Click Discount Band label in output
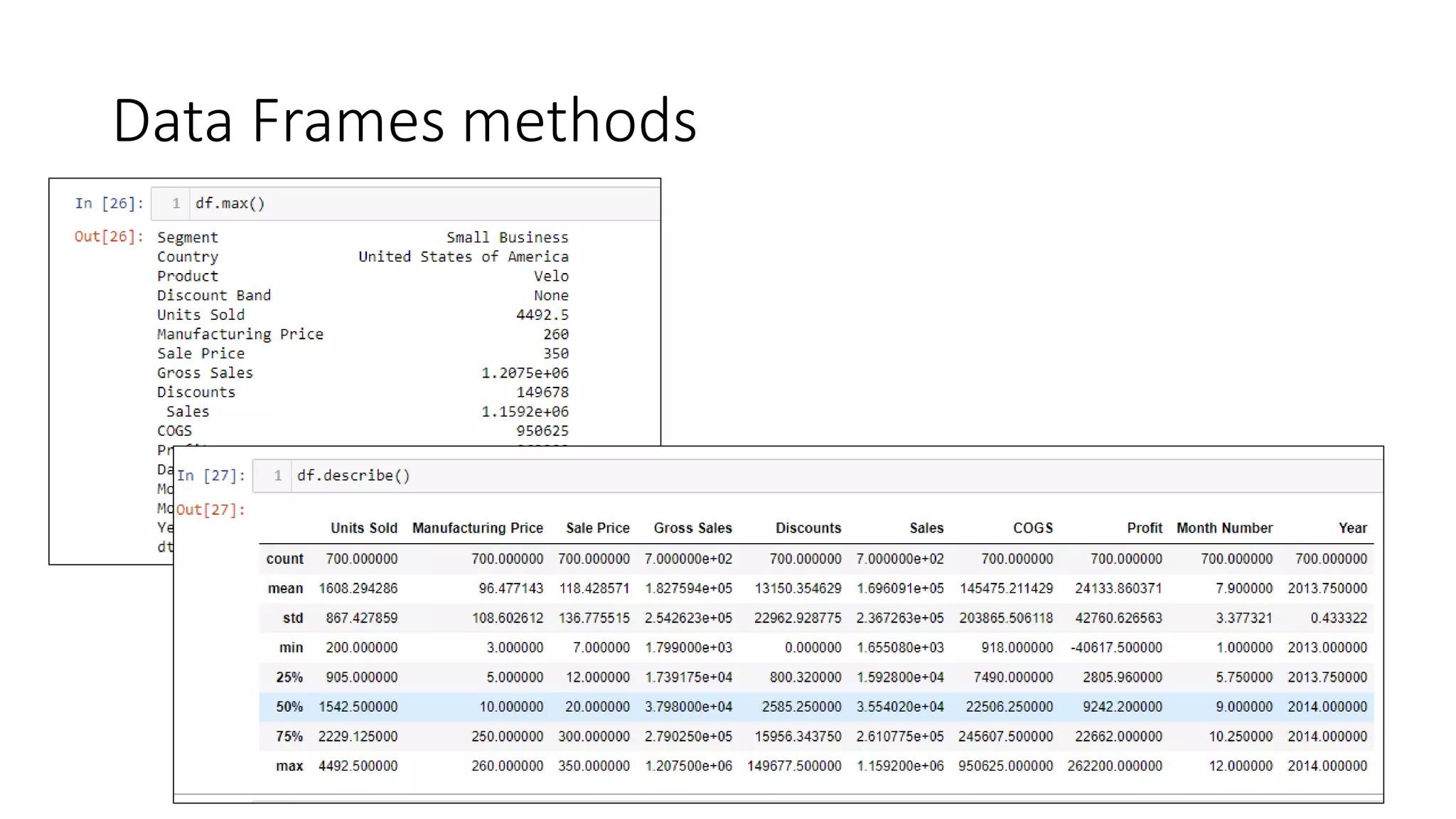 click(214, 295)
